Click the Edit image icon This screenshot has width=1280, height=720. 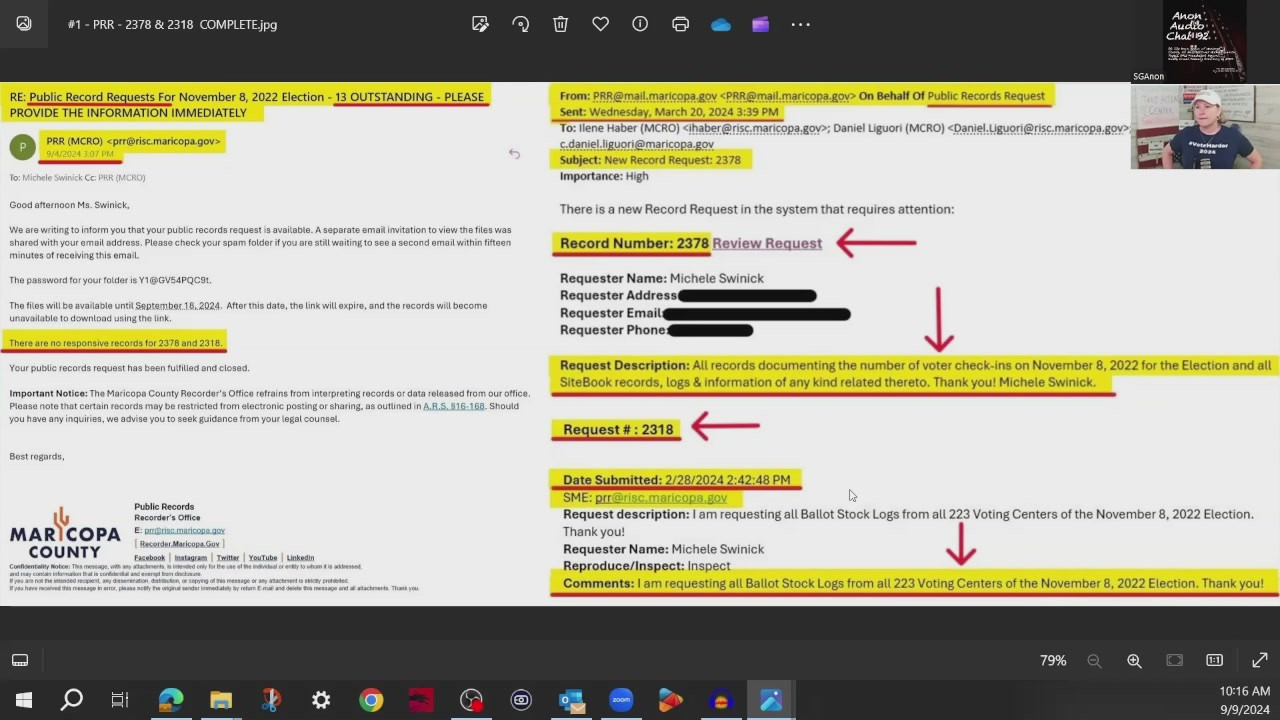point(480,24)
